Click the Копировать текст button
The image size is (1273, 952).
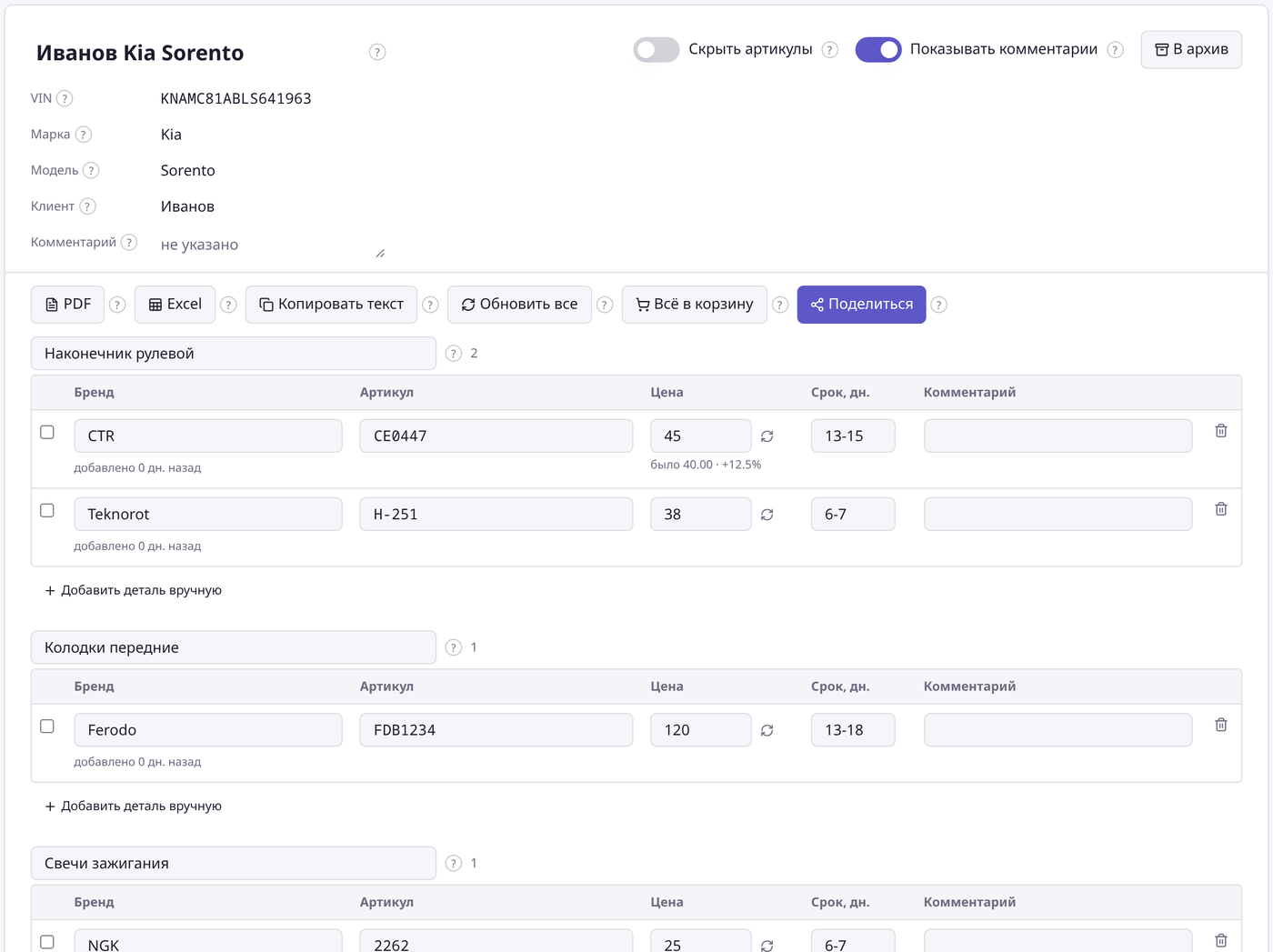click(x=331, y=305)
